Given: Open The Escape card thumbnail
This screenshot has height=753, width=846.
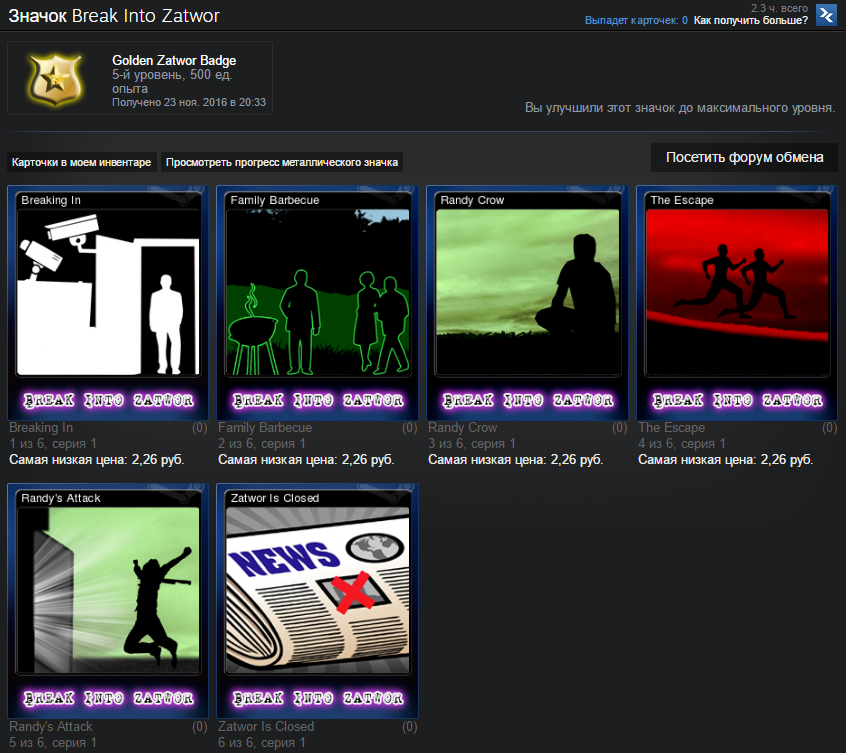Looking at the screenshot, I should (x=737, y=303).
